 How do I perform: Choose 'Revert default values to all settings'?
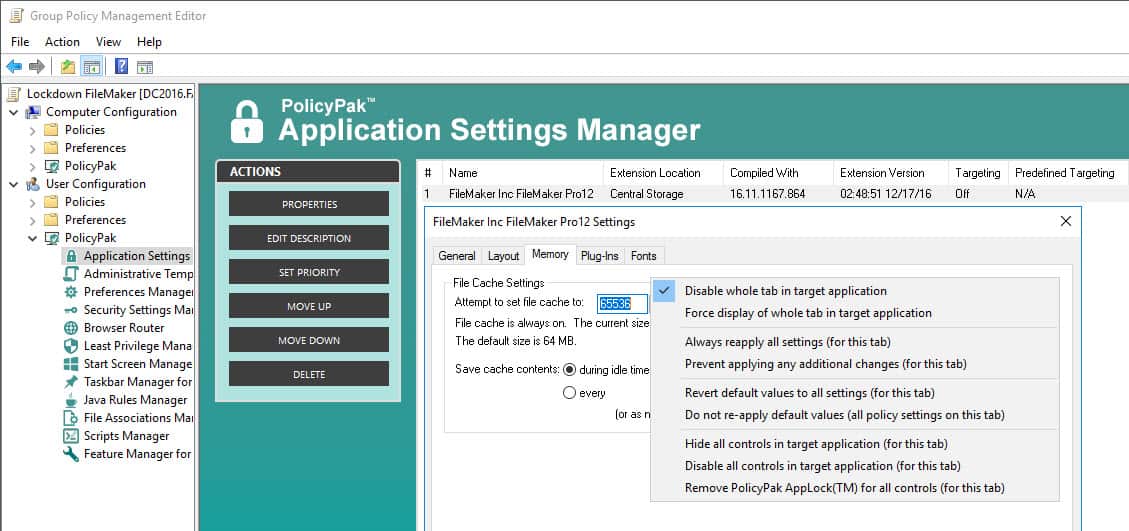coord(855,393)
